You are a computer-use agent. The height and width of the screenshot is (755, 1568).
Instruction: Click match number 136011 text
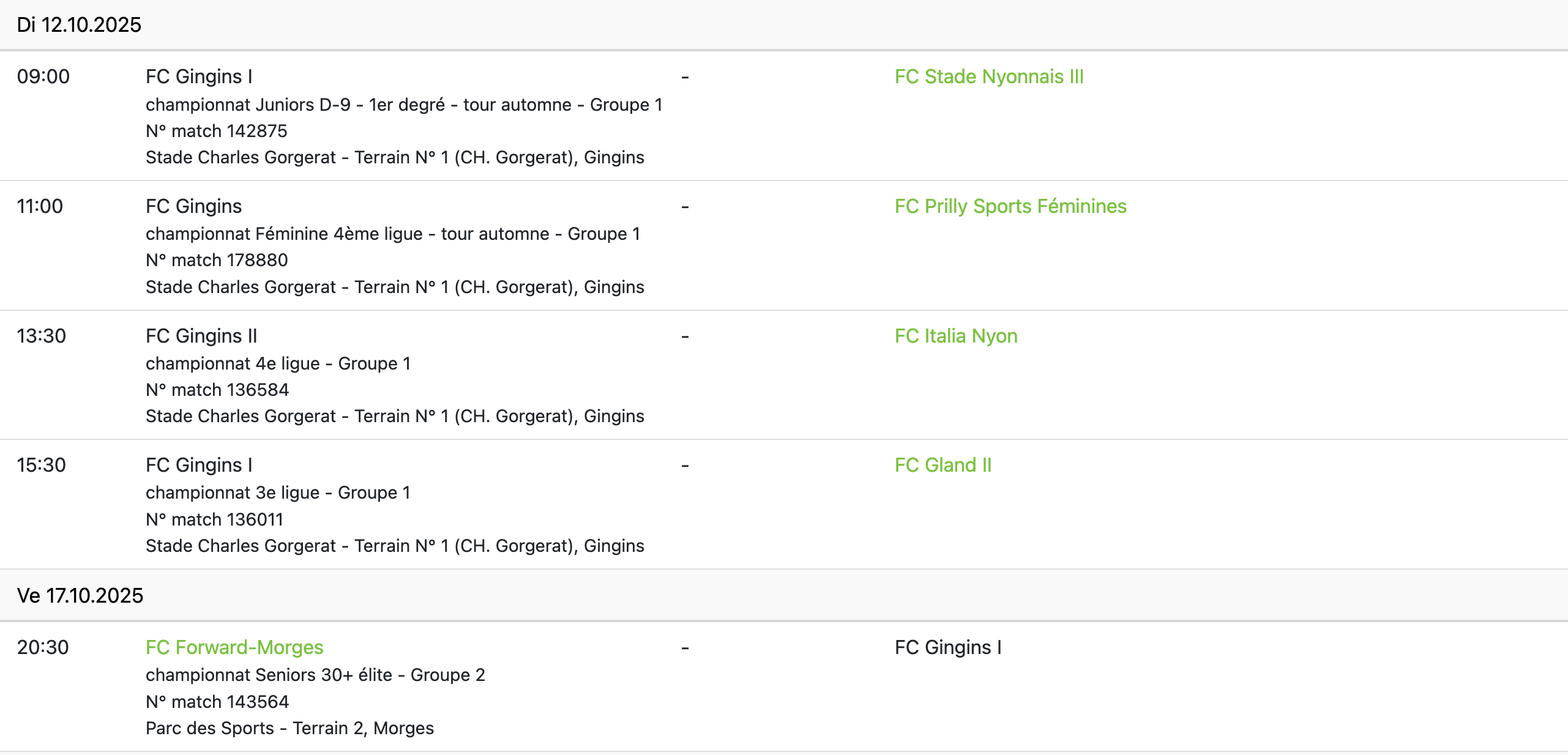point(214,519)
